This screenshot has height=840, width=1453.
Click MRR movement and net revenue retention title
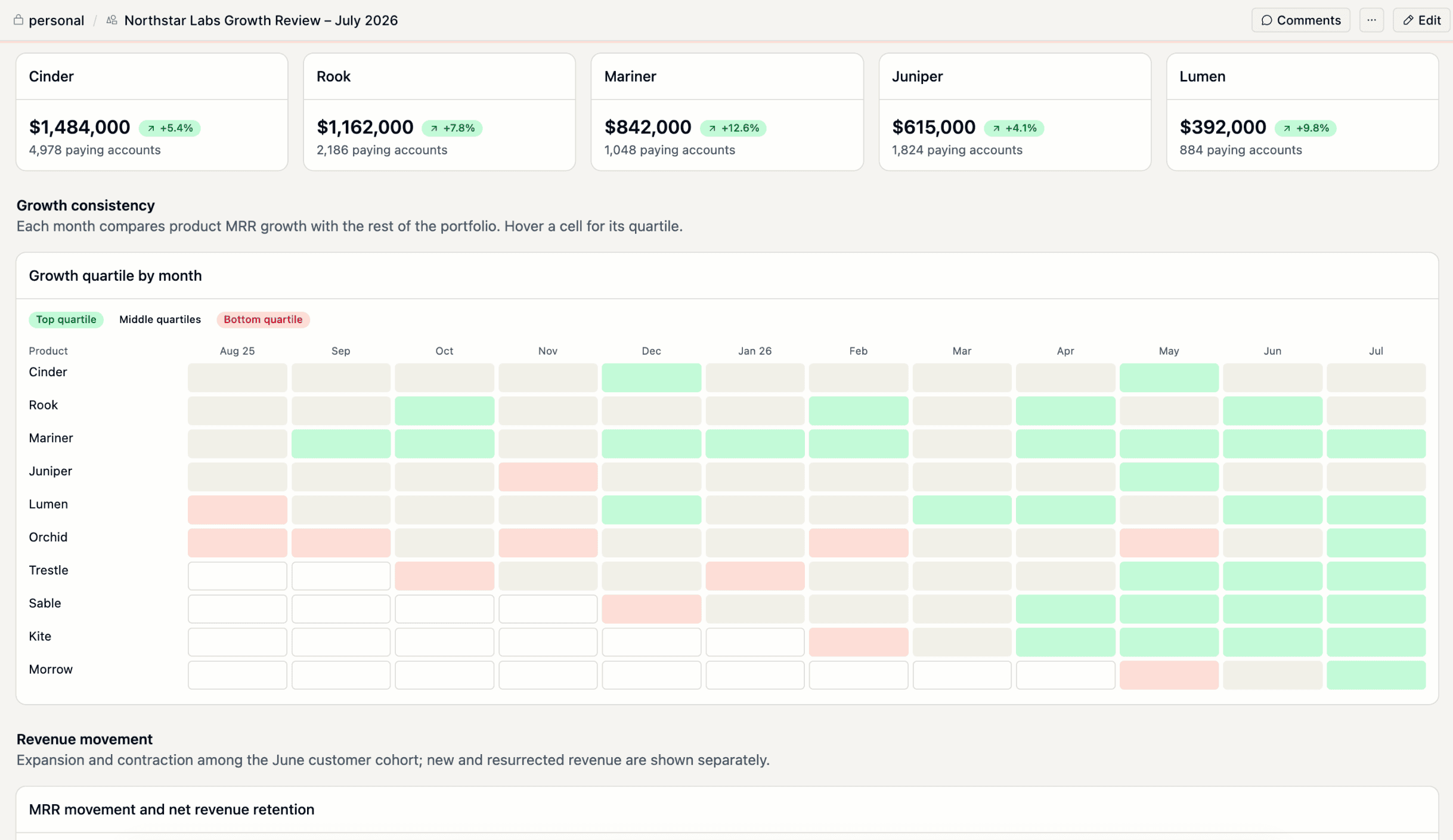[x=171, y=810]
